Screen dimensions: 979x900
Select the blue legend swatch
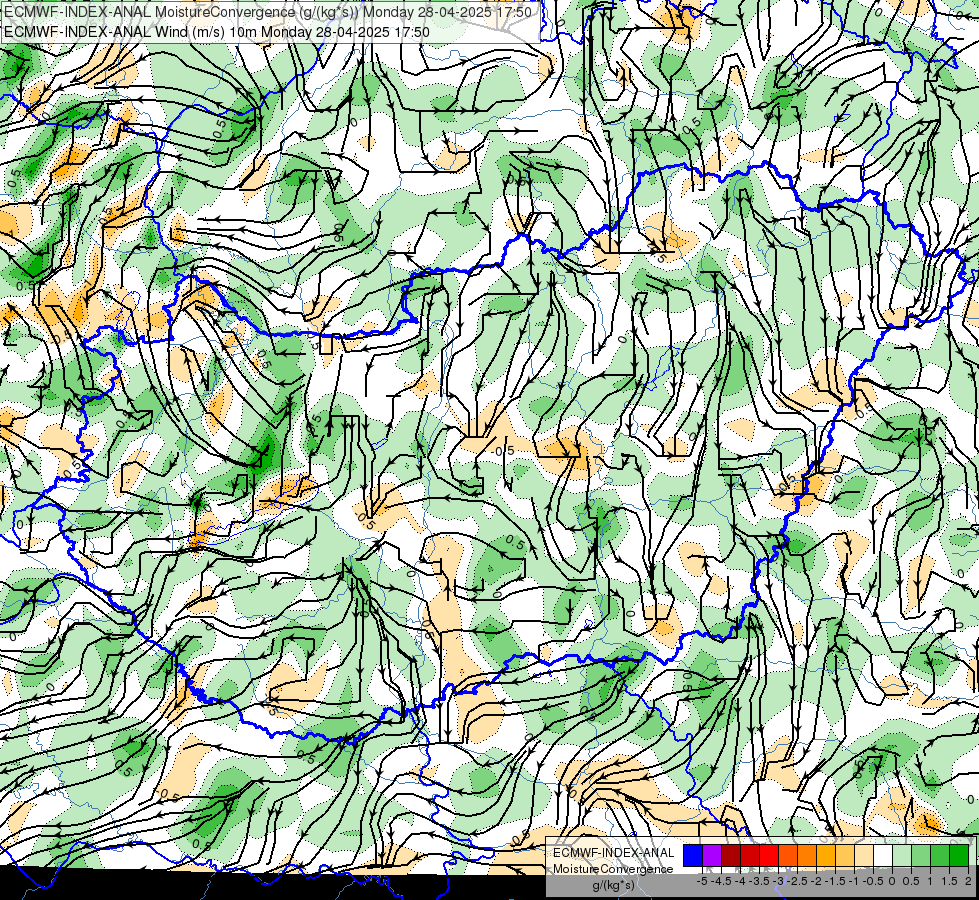pyautogui.click(x=692, y=856)
